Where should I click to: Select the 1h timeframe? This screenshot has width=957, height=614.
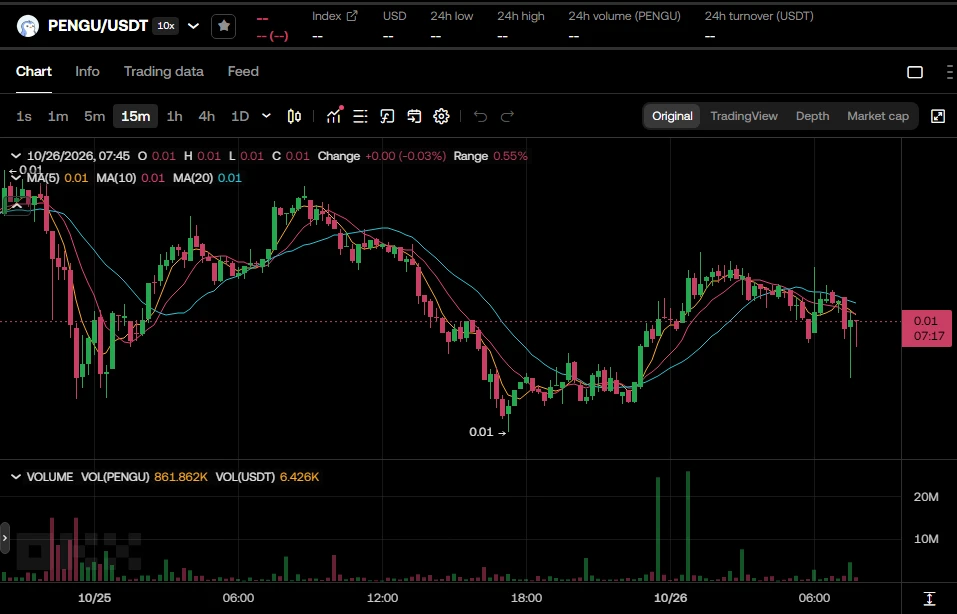click(x=175, y=116)
